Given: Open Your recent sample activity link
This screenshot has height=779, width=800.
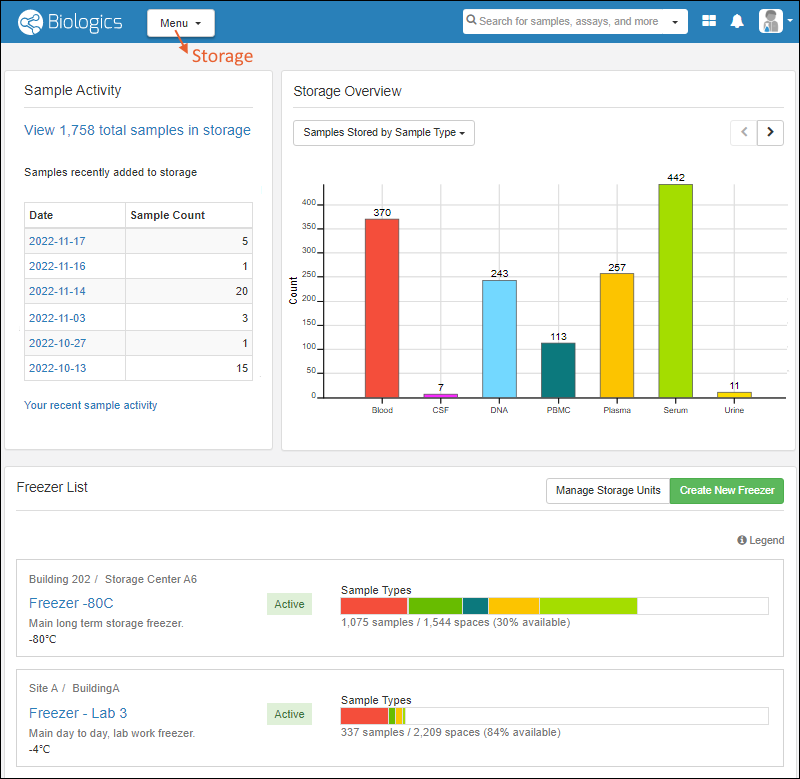Looking at the screenshot, I should [90, 405].
